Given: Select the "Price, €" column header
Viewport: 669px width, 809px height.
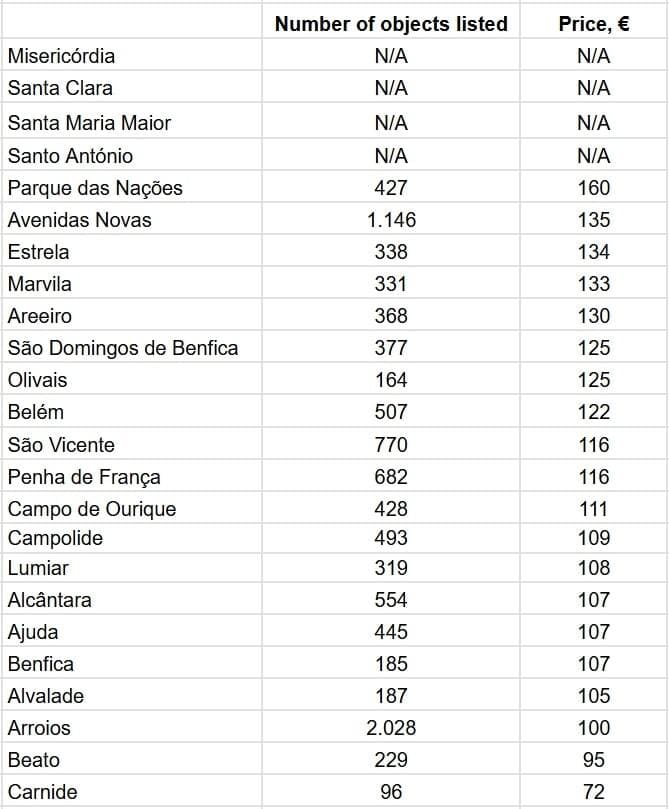Looking at the screenshot, I should (593, 24).
